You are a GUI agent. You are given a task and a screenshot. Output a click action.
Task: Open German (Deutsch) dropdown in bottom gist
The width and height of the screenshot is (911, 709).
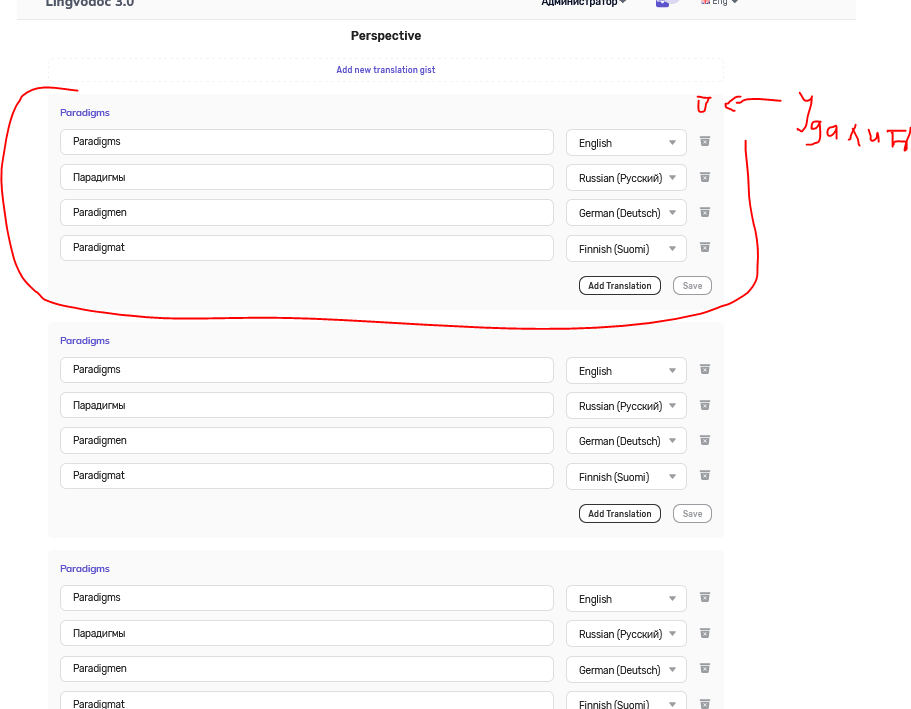626,669
